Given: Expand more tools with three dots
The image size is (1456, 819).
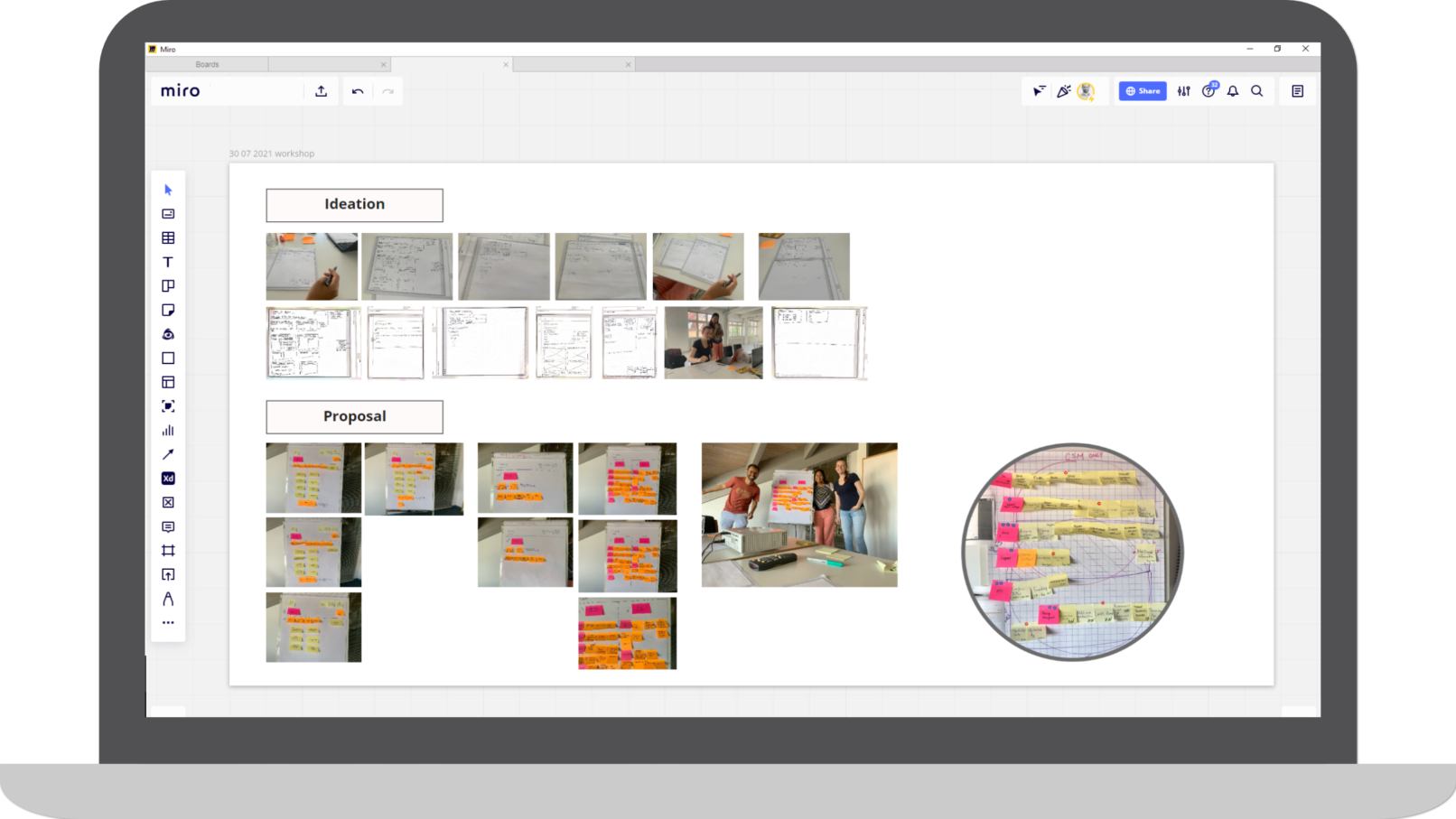Looking at the screenshot, I should point(168,623).
